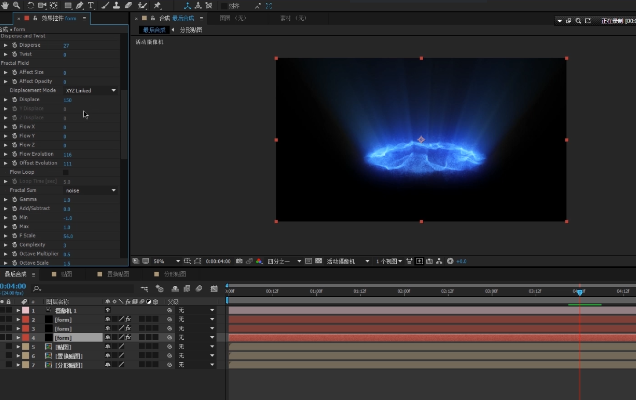Open viewer magnification 50% dropdown
The width and height of the screenshot is (636, 400).
pos(162,261)
